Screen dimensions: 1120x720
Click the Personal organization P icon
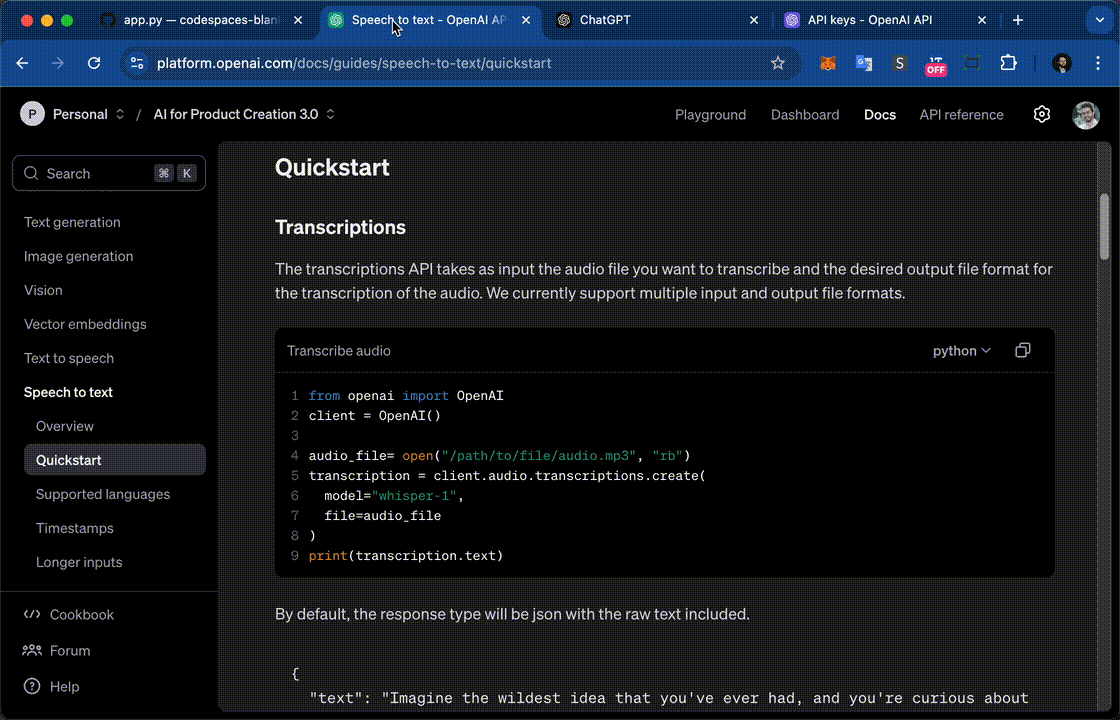pyautogui.click(x=32, y=114)
